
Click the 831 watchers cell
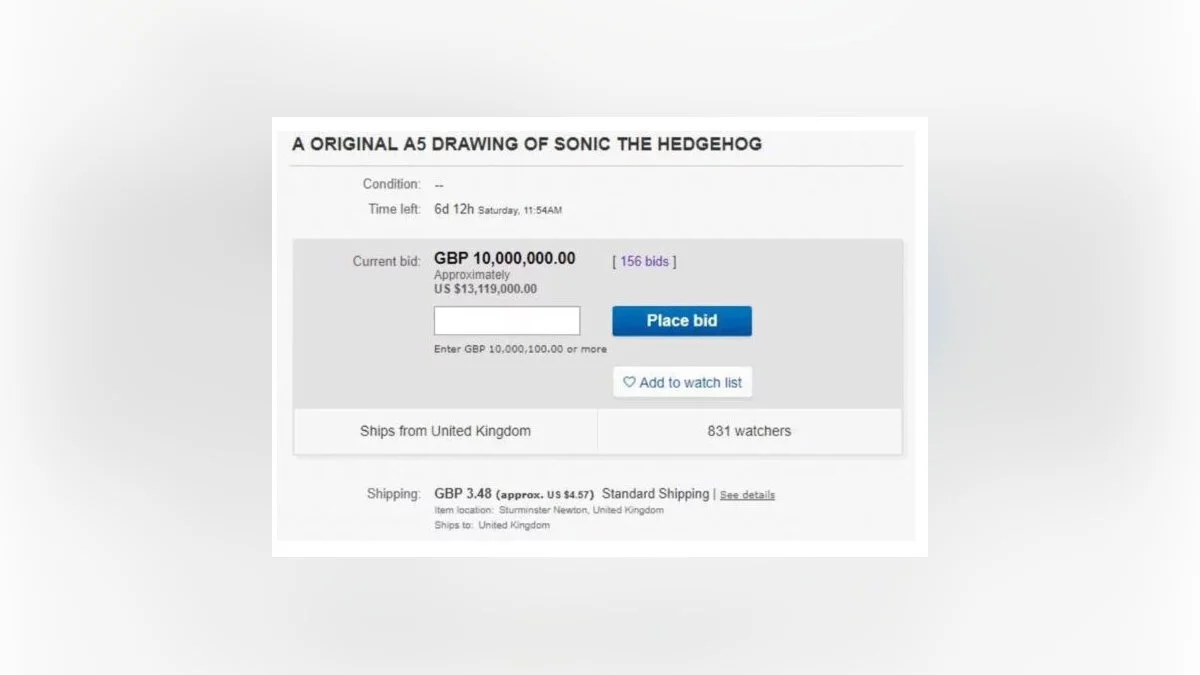[749, 431]
